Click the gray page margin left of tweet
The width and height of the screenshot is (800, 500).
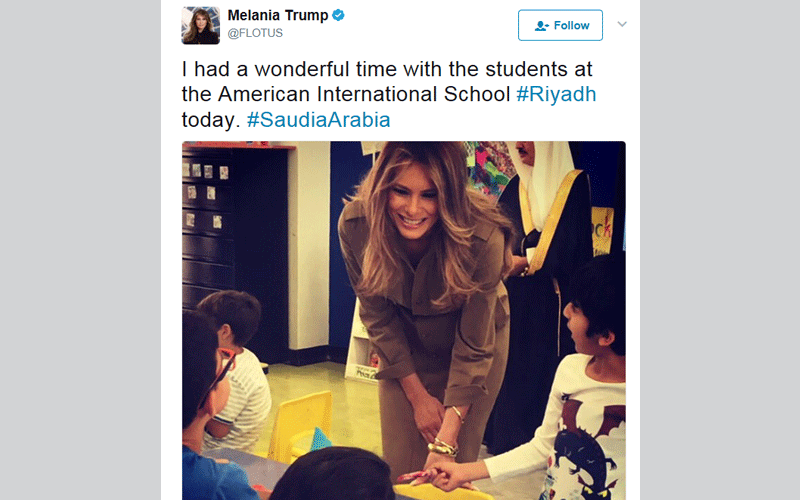[80, 250]
